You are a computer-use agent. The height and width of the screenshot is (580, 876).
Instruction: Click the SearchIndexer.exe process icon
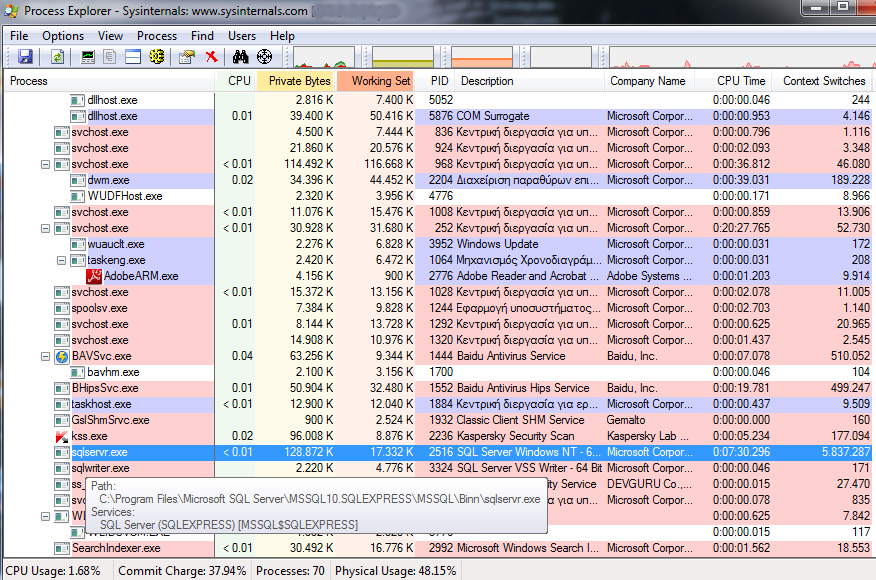coord(62,548)
